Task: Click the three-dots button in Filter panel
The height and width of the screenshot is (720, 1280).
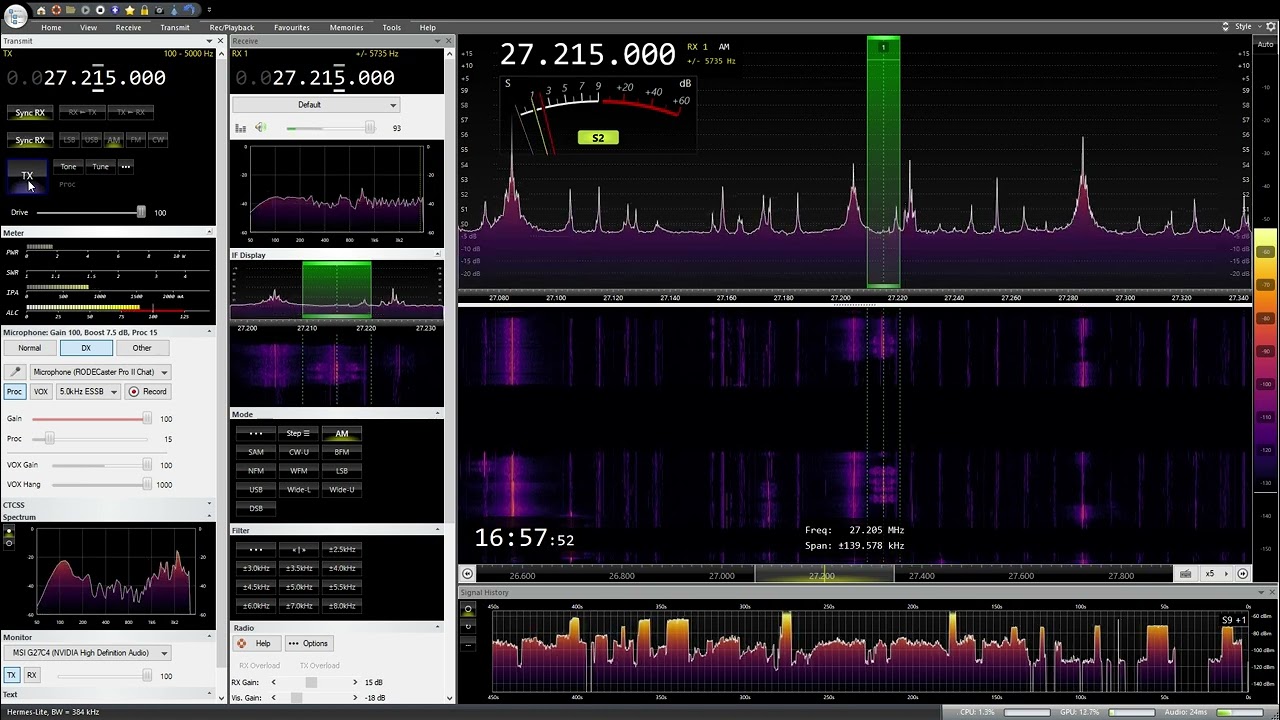Action: pos(256,550)
